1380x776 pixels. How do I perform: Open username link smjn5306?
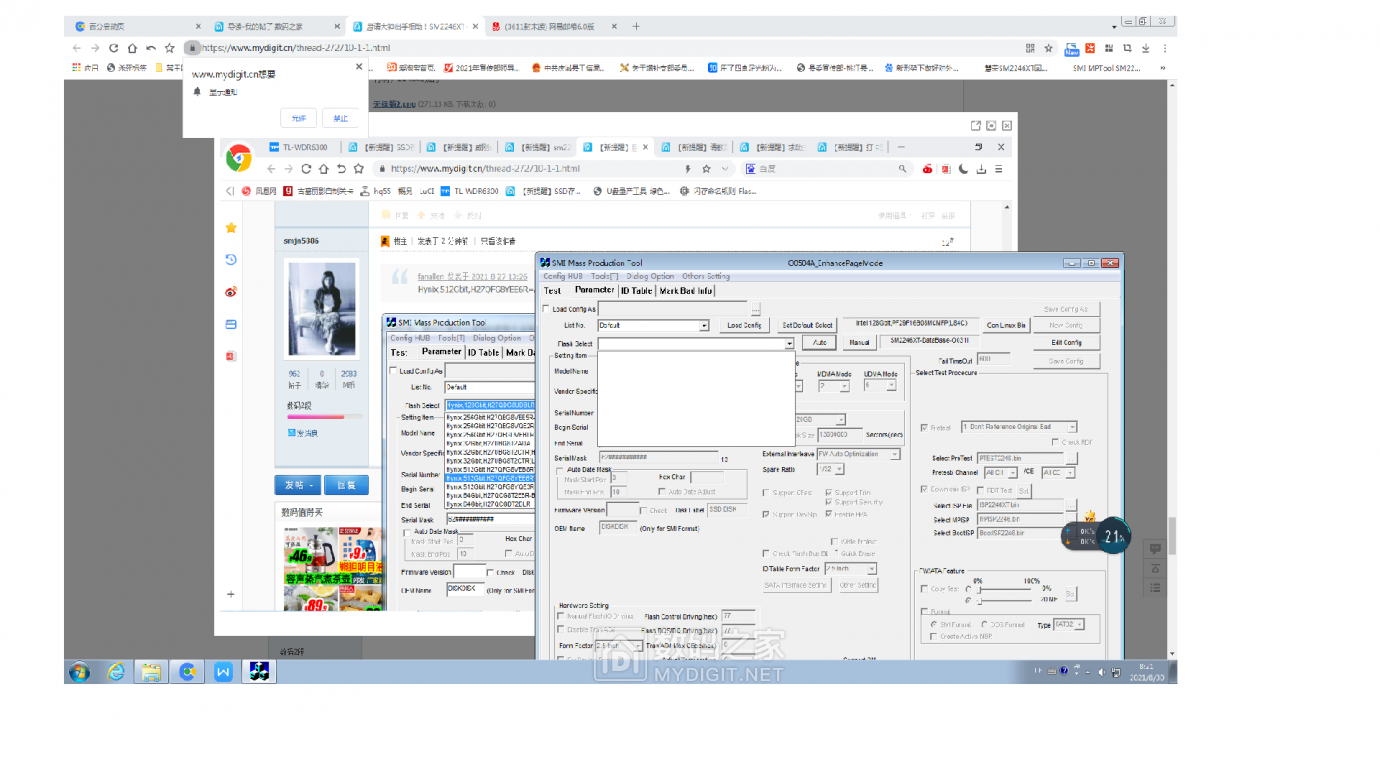[301, 240]
